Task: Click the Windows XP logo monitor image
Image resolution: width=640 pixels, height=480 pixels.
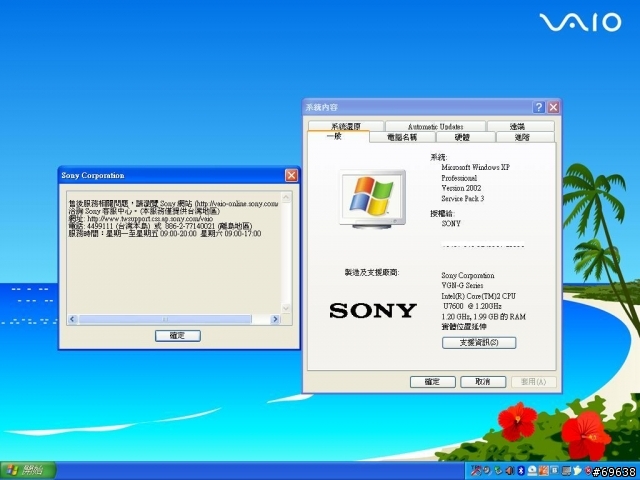Action: [x=372, y=199]
